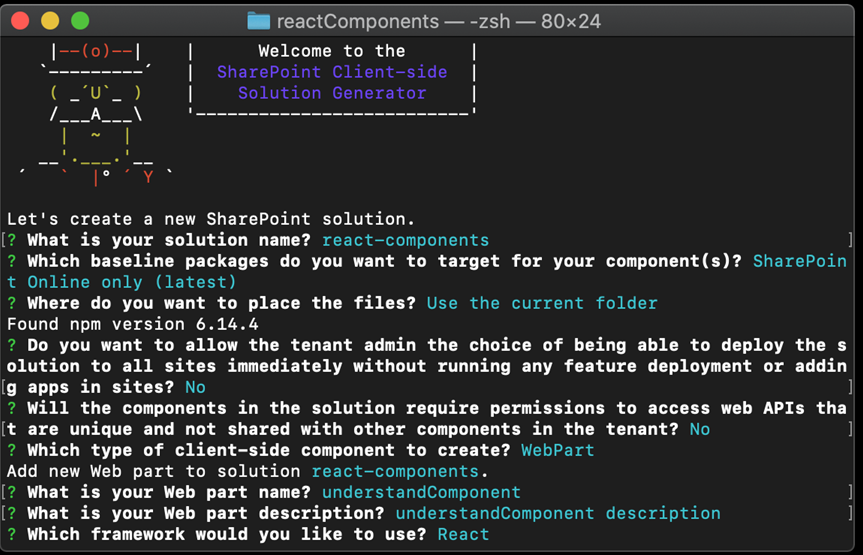Click the green question mark before 'Which framework'

12,535
